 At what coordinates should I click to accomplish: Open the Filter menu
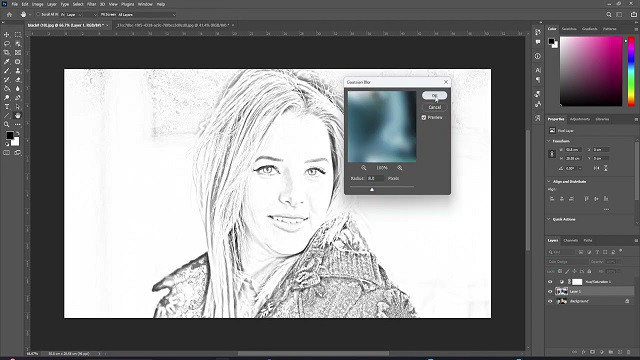tap(91, 4)
